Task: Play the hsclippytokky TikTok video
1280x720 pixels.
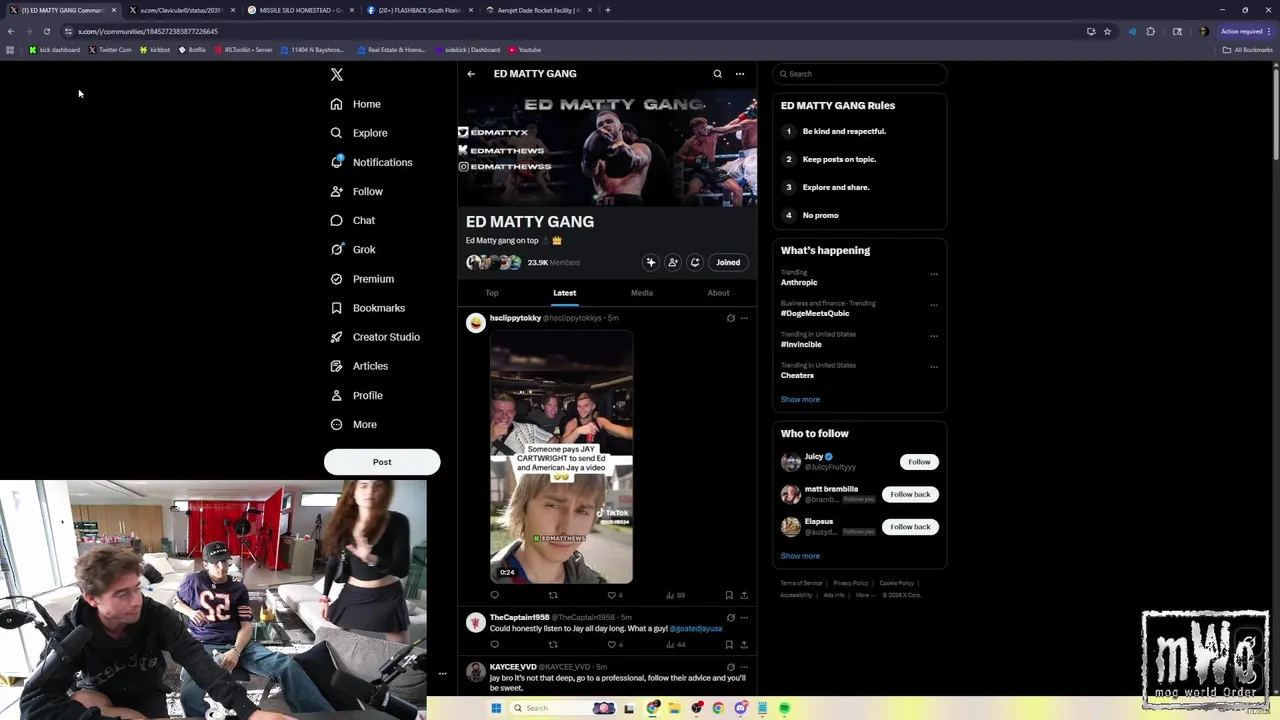Action: coord(561,457)
